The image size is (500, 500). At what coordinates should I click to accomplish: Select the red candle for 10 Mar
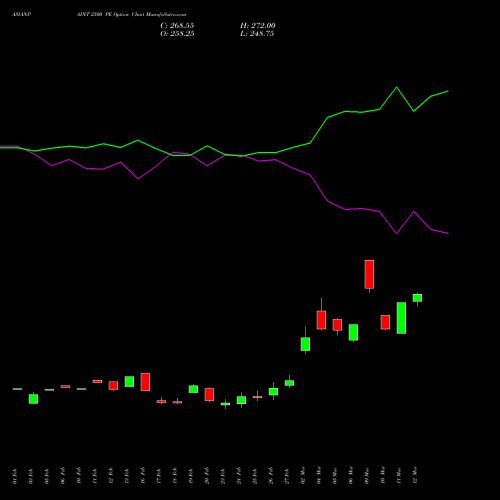click(x=385, y=322)
